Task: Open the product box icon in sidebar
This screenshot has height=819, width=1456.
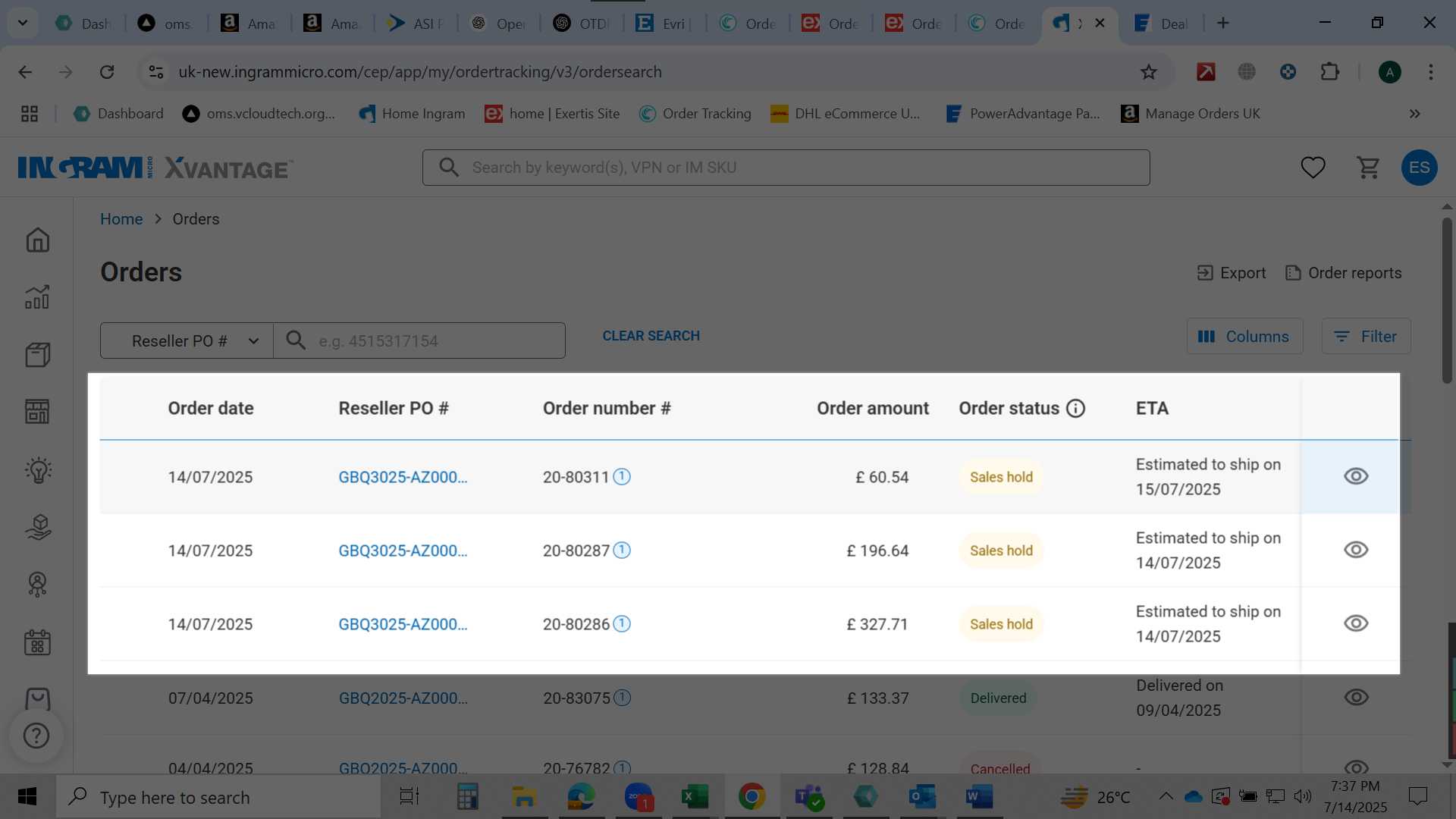Action: point(37,355)
